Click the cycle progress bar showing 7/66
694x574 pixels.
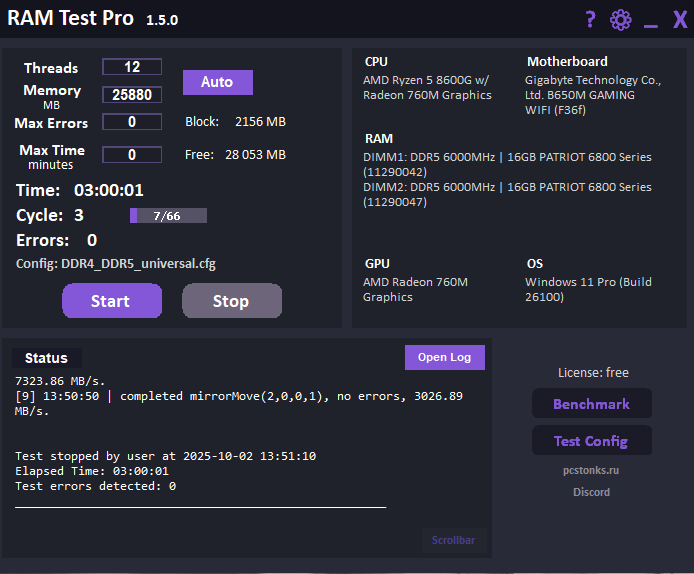coord(168,216)
